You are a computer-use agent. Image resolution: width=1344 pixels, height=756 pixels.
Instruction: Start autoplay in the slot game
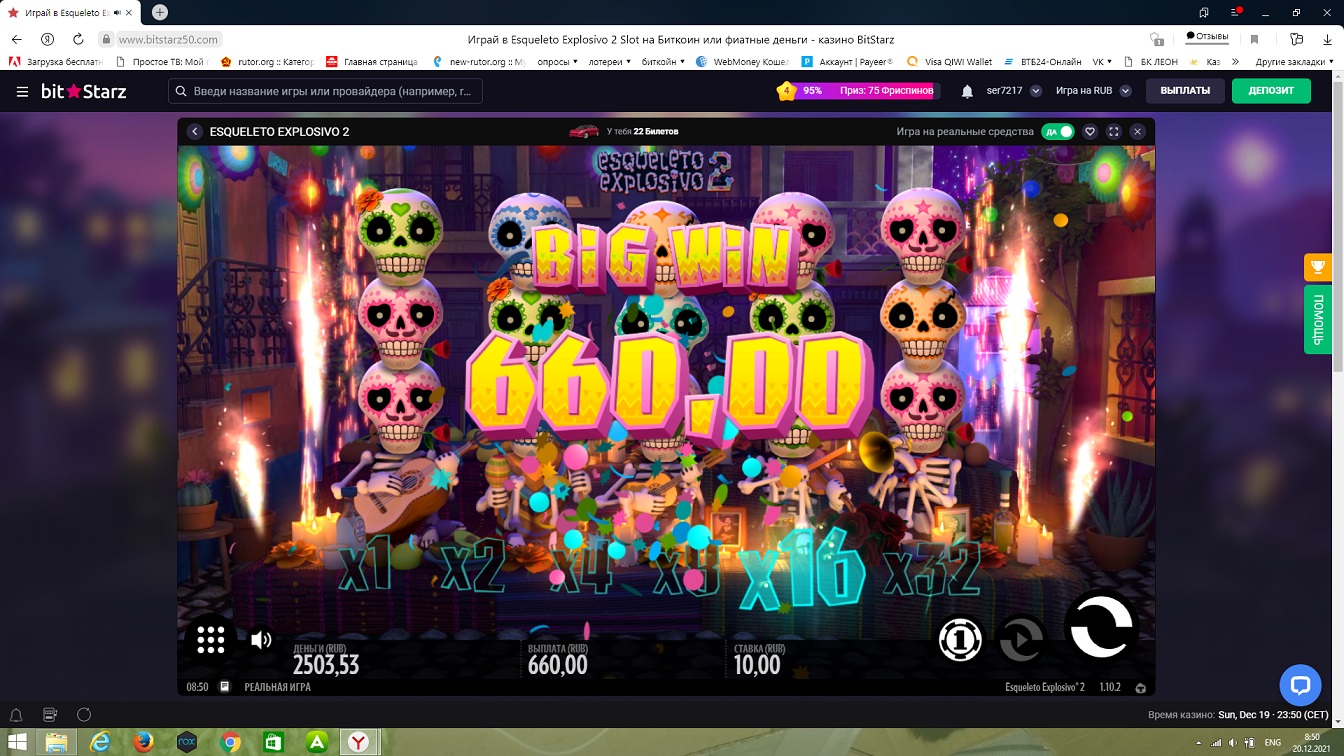pyautogui.click(x=1021, y=639)
